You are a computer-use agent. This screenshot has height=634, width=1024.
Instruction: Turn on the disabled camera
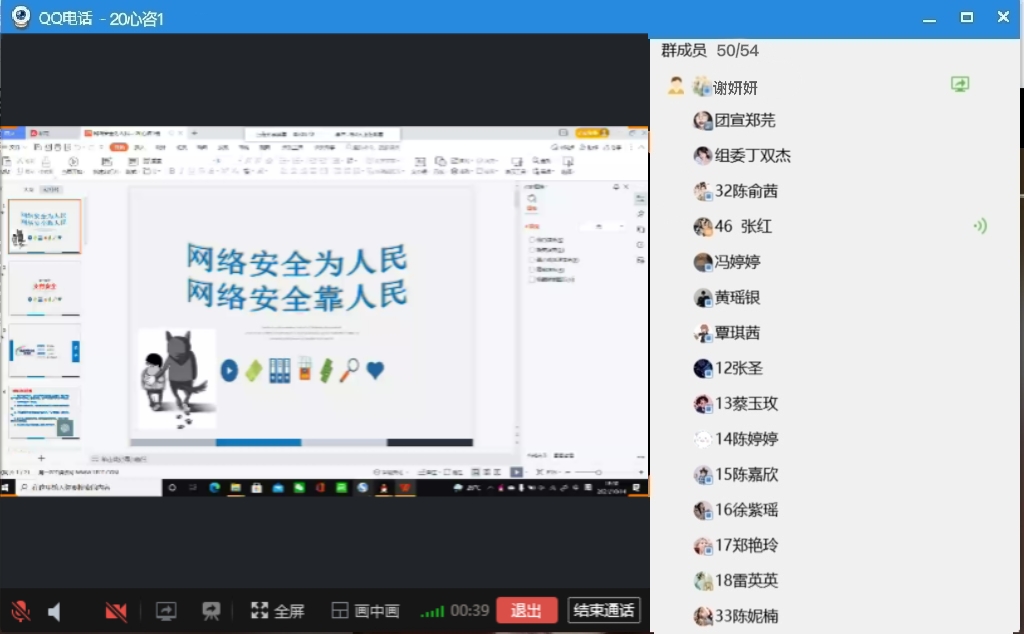[x=116, y=611]
